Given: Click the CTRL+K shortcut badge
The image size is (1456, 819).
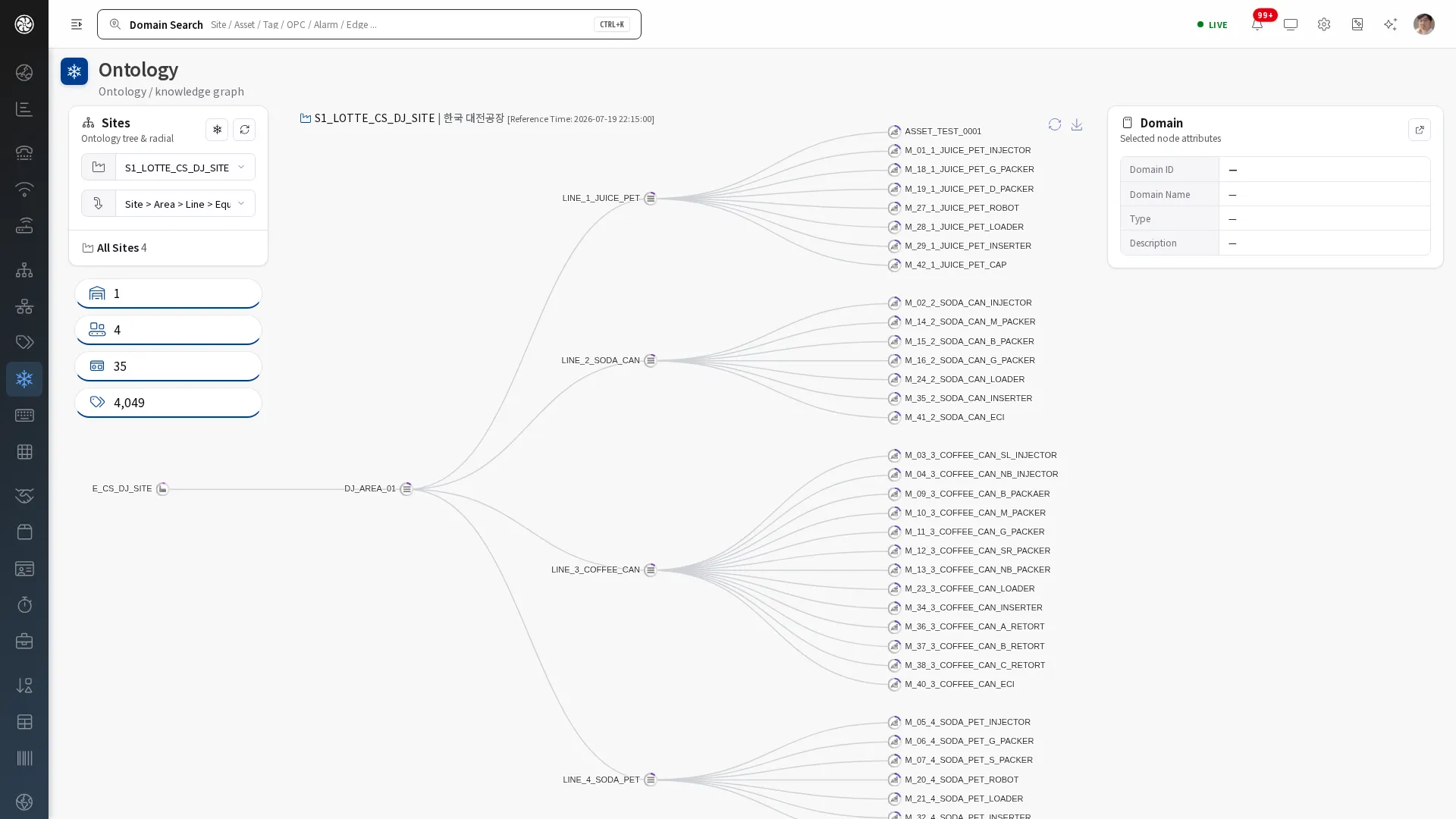Looking at the screenshot, I should click(612, 24).
